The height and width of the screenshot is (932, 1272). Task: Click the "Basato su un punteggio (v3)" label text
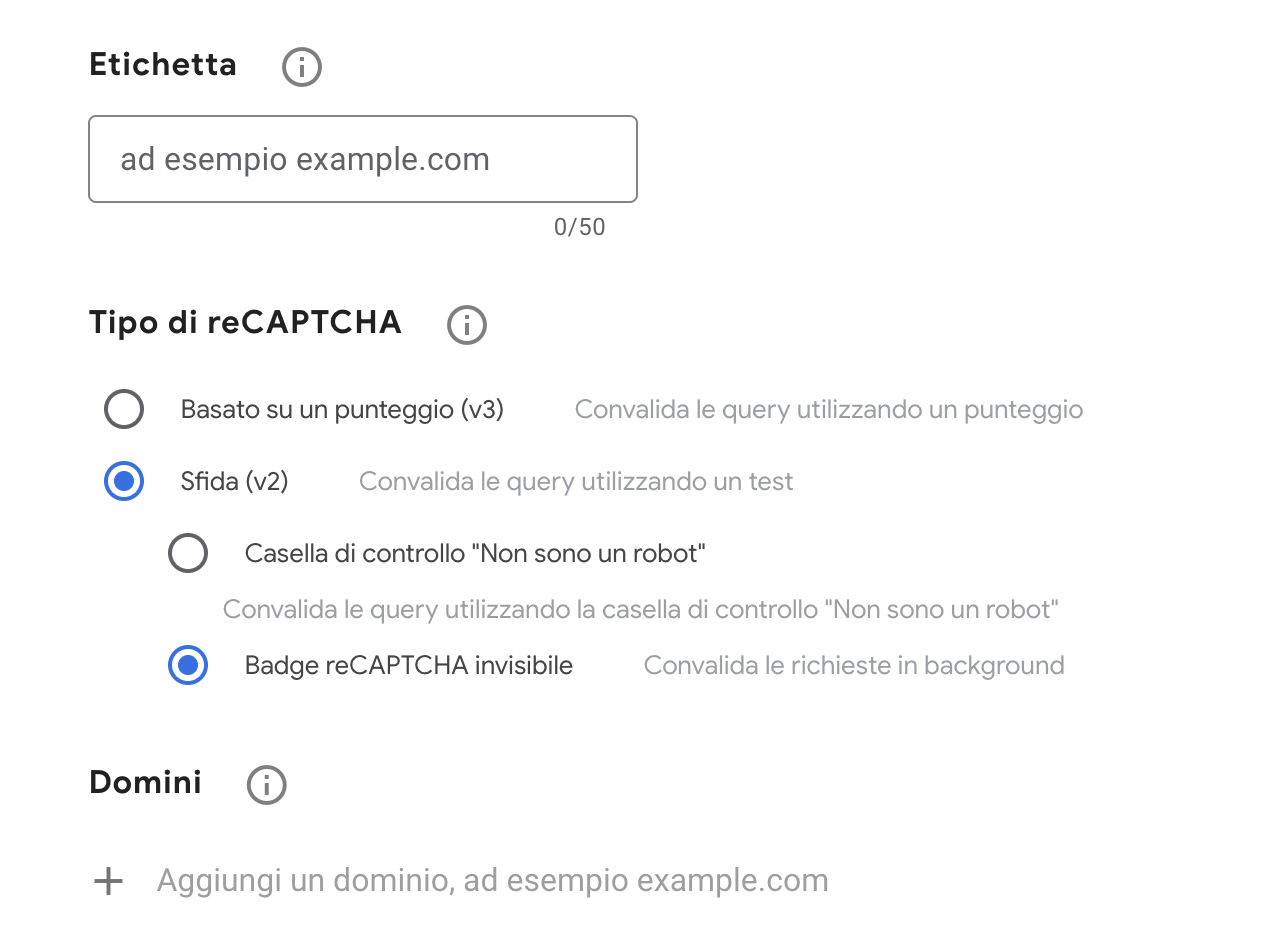[342, 409]
